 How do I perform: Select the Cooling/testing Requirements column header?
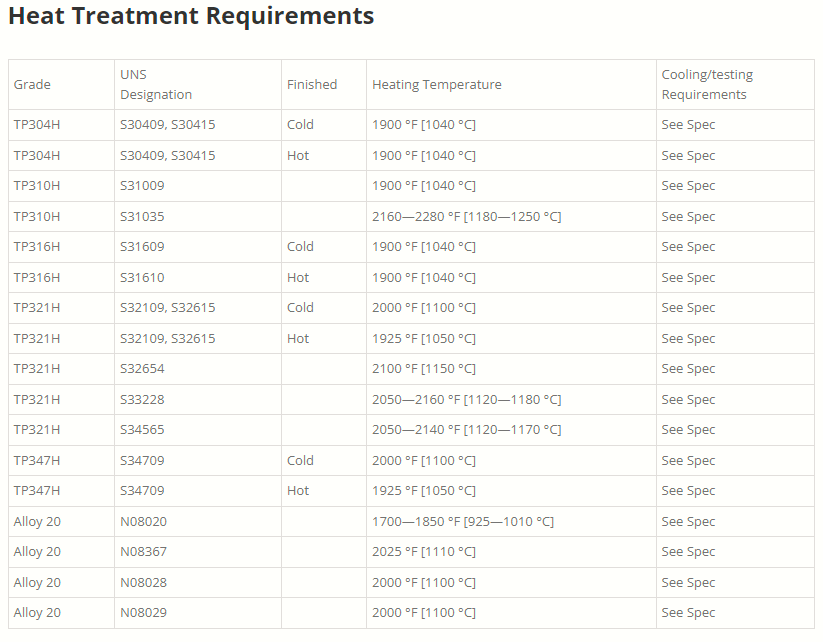tap(707, 85)
